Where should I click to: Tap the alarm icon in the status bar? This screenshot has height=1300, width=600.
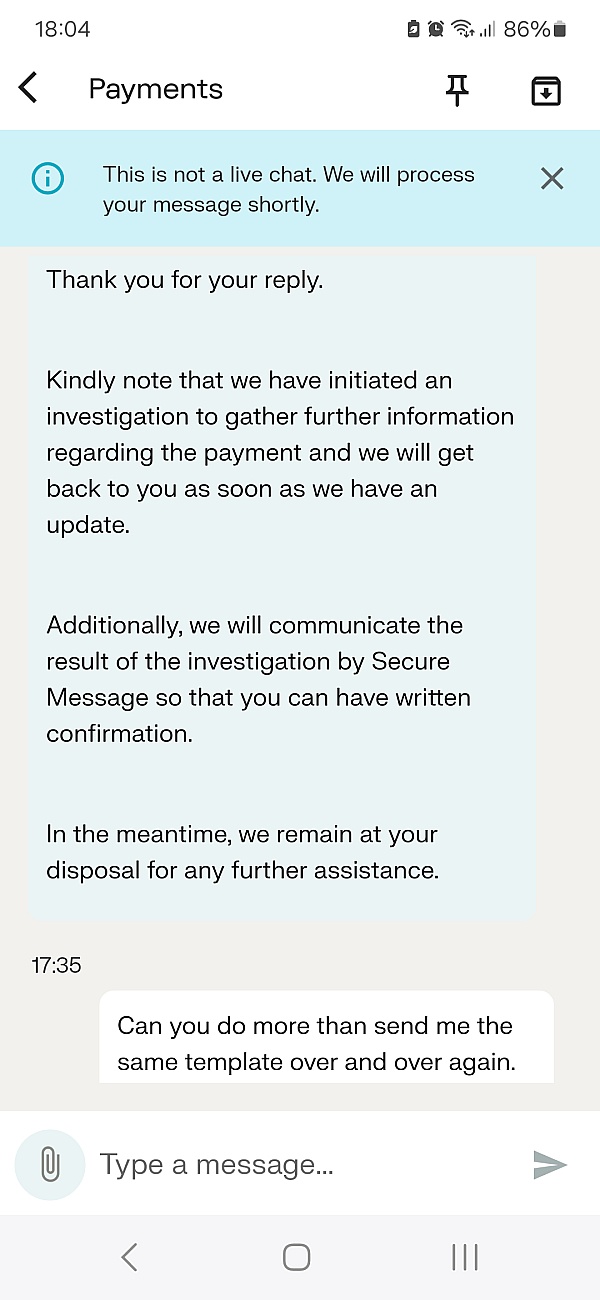coord(436,29)
